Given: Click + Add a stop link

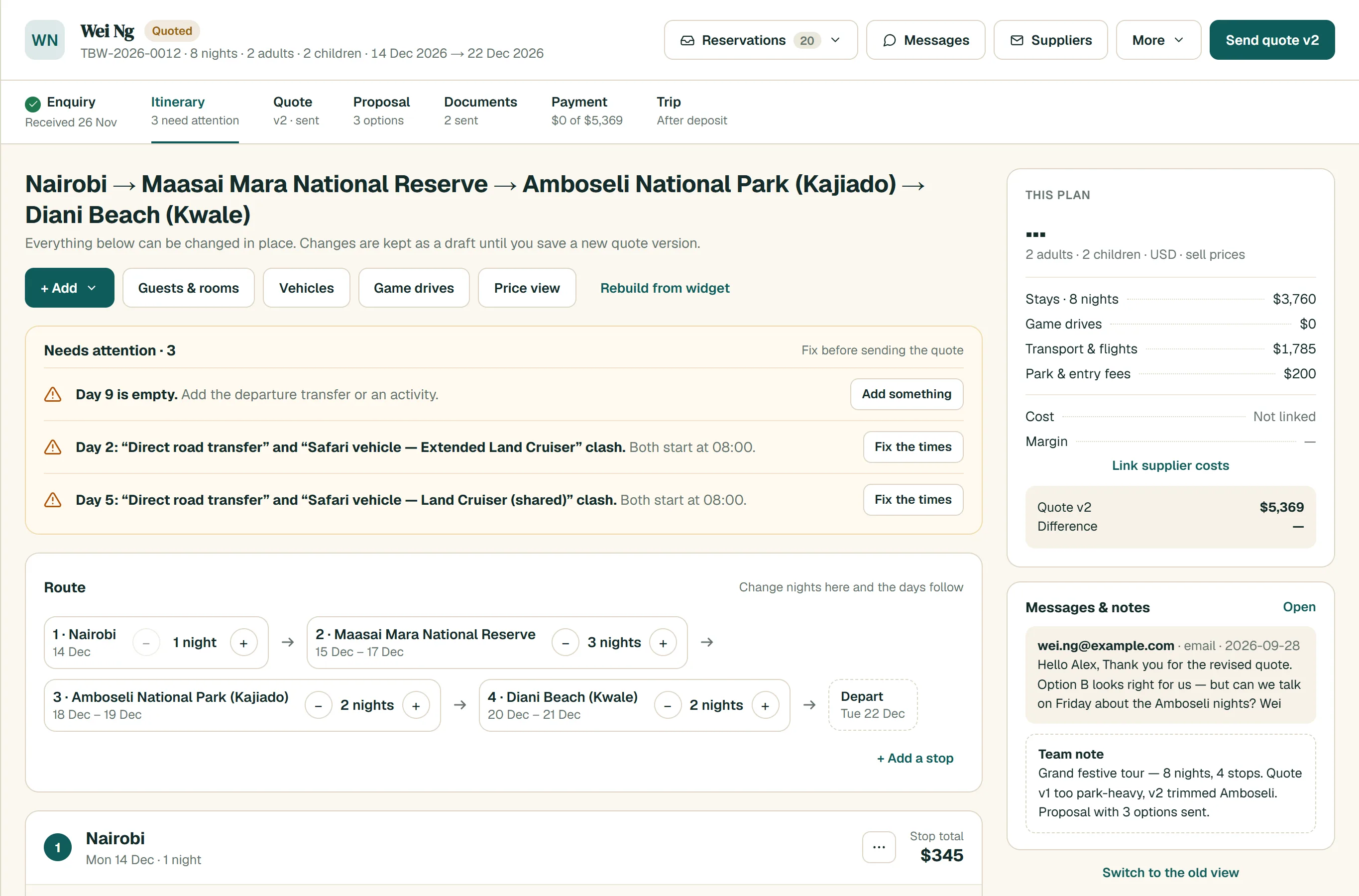Looking at the screenshot, I should tap(915, 758).
